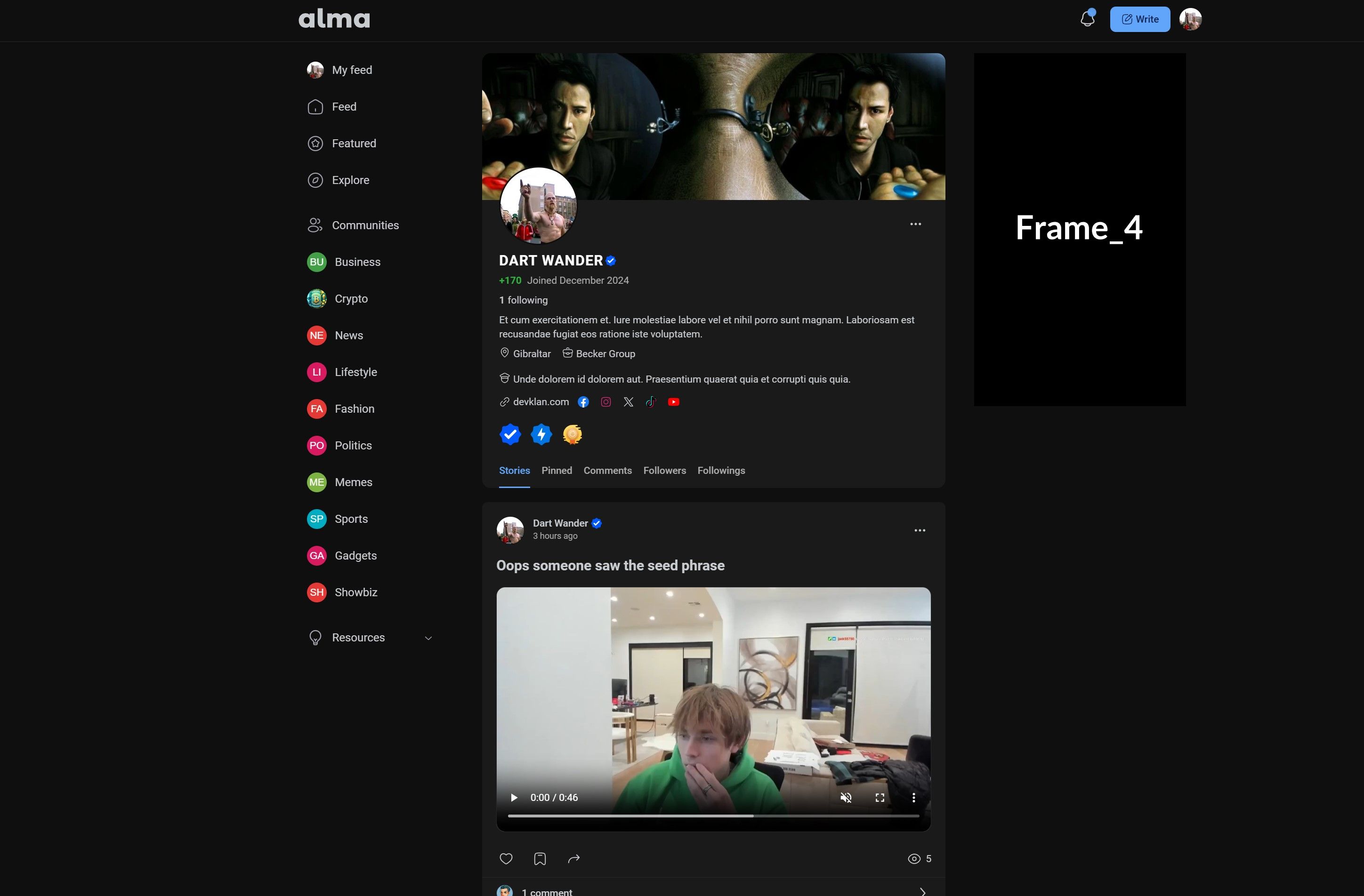Screen dimensions: 1364x896
Task: Open the Explore compass icon
Action: point(315,180)
